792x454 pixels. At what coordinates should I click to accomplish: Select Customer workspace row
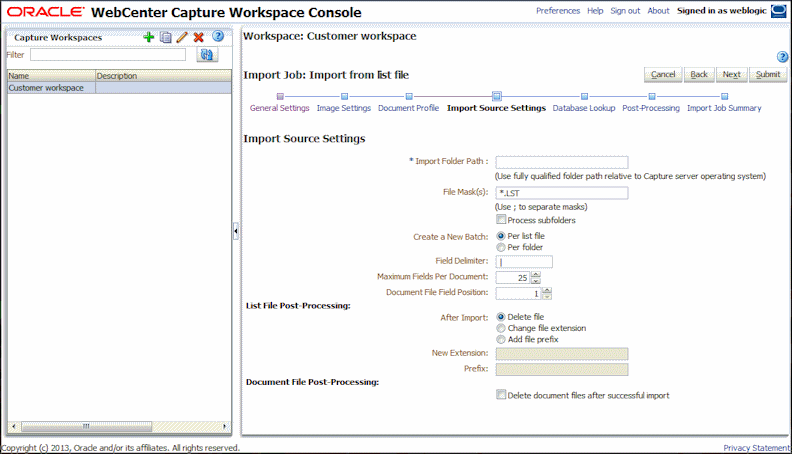click(119, 88)
